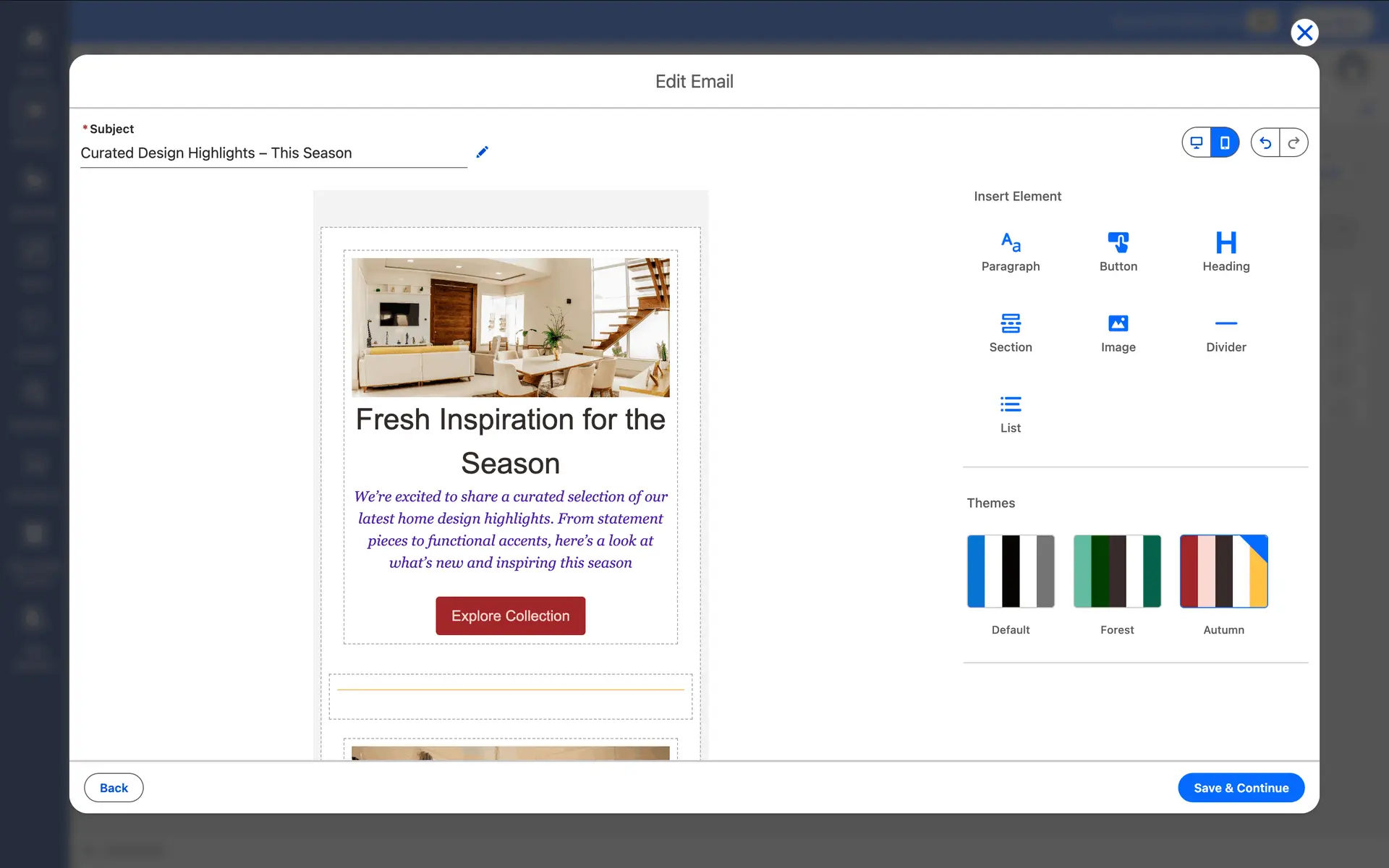
Task: Undo the last edit
Action: tap(1265, 142)
